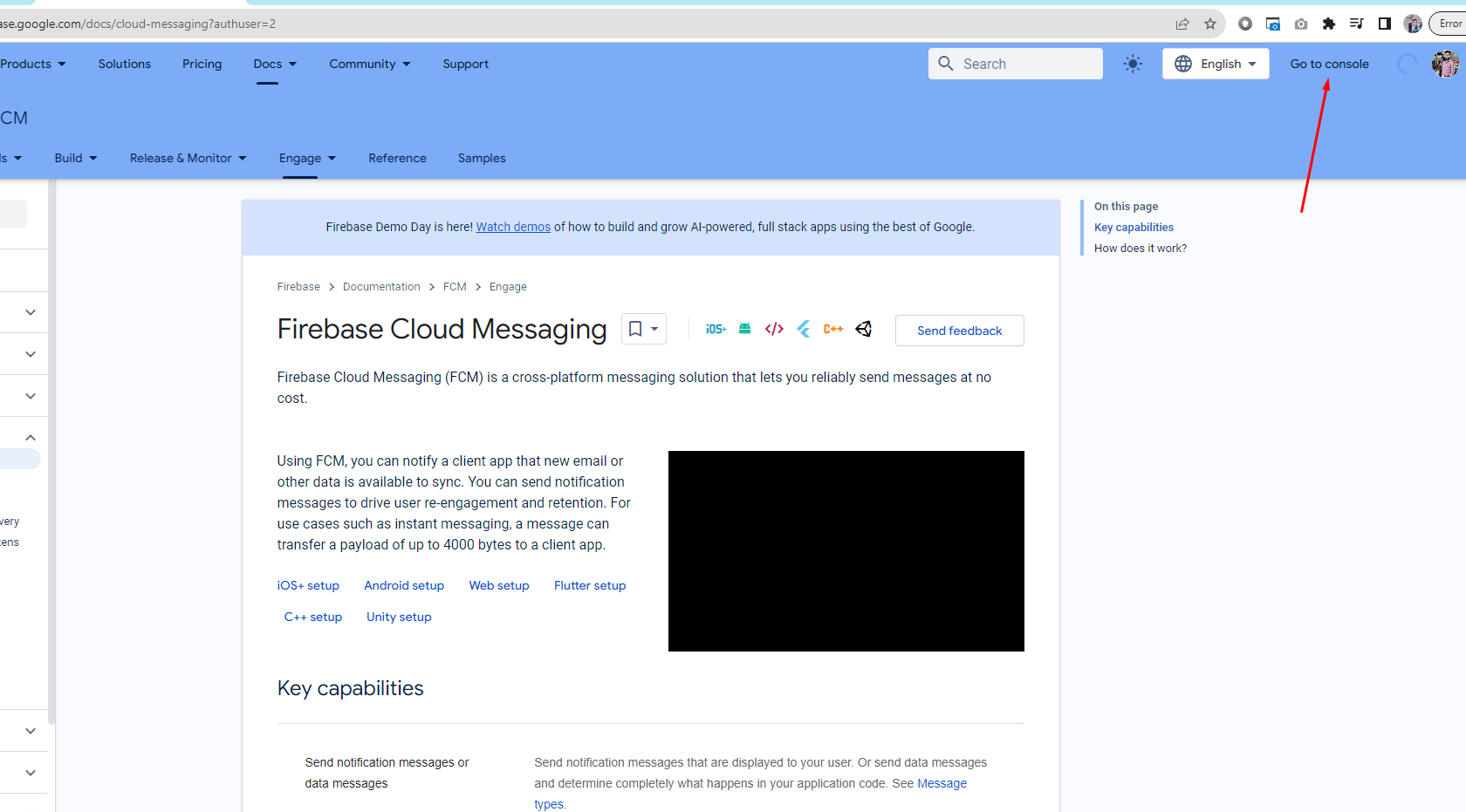Open the Watch demos link
This screenshot has height=812, width=1466.
tap(513, 227)
